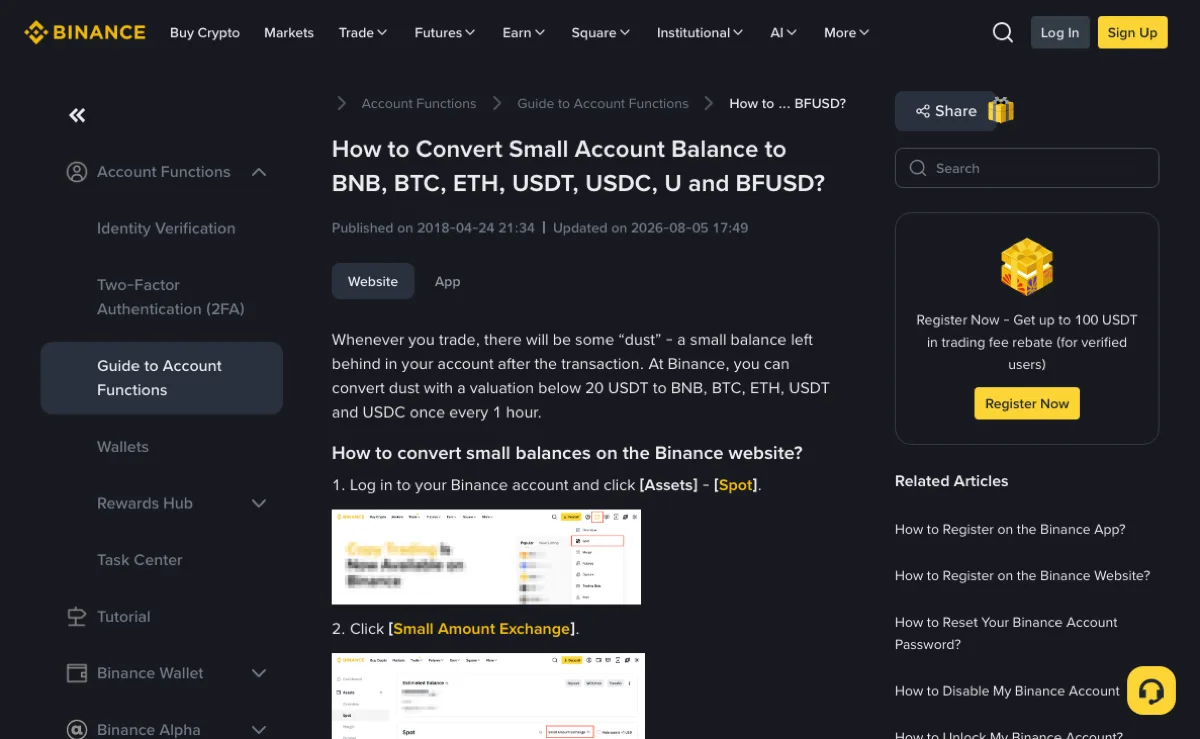1200x739 pixels.
Task: Click the Tutorial signpost icon
Action: click(77, 617)
